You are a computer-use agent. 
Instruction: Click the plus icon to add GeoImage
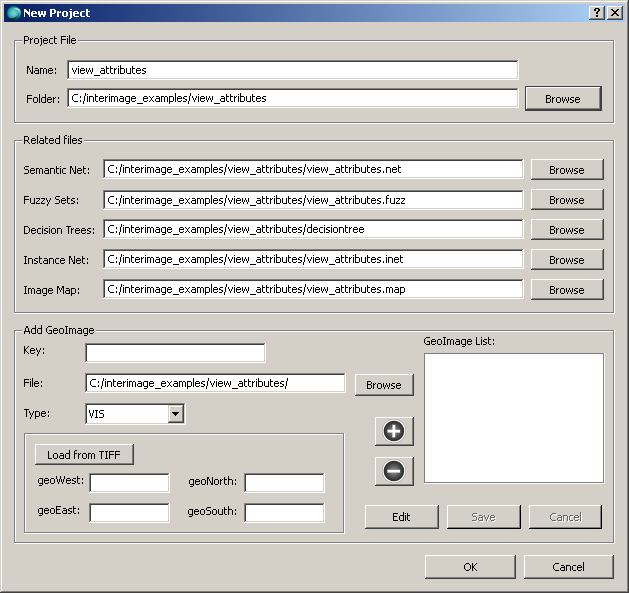394,431
